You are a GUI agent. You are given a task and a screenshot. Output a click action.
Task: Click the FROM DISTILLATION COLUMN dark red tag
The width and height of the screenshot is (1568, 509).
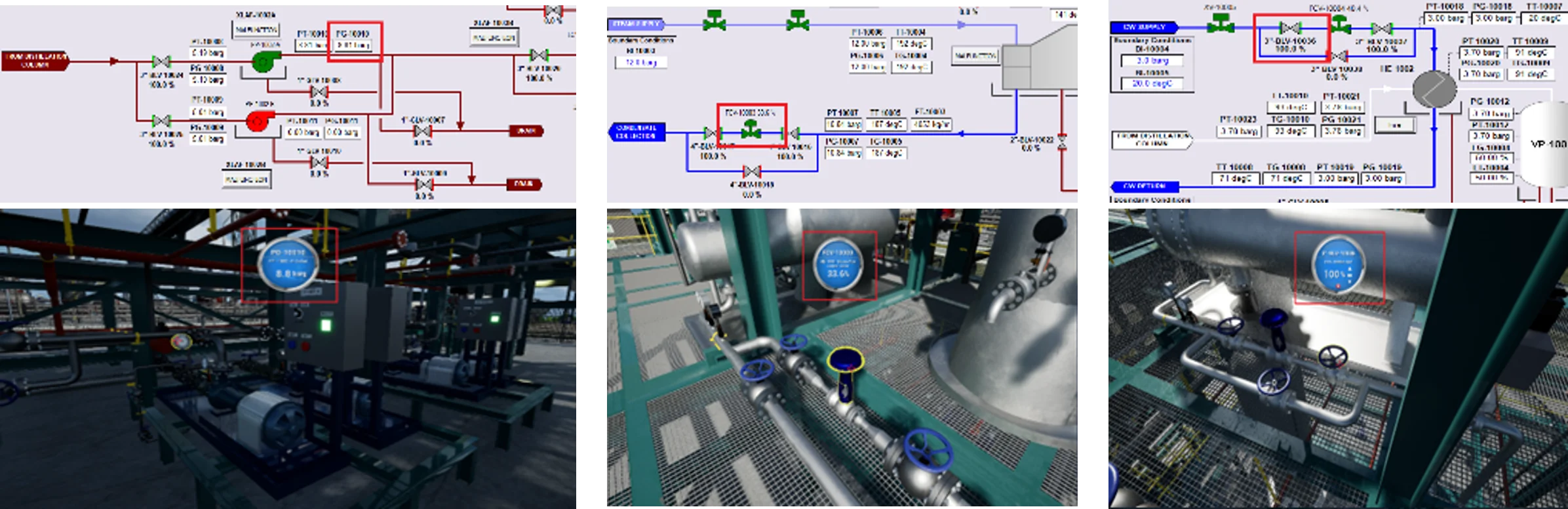coord(35,61)
